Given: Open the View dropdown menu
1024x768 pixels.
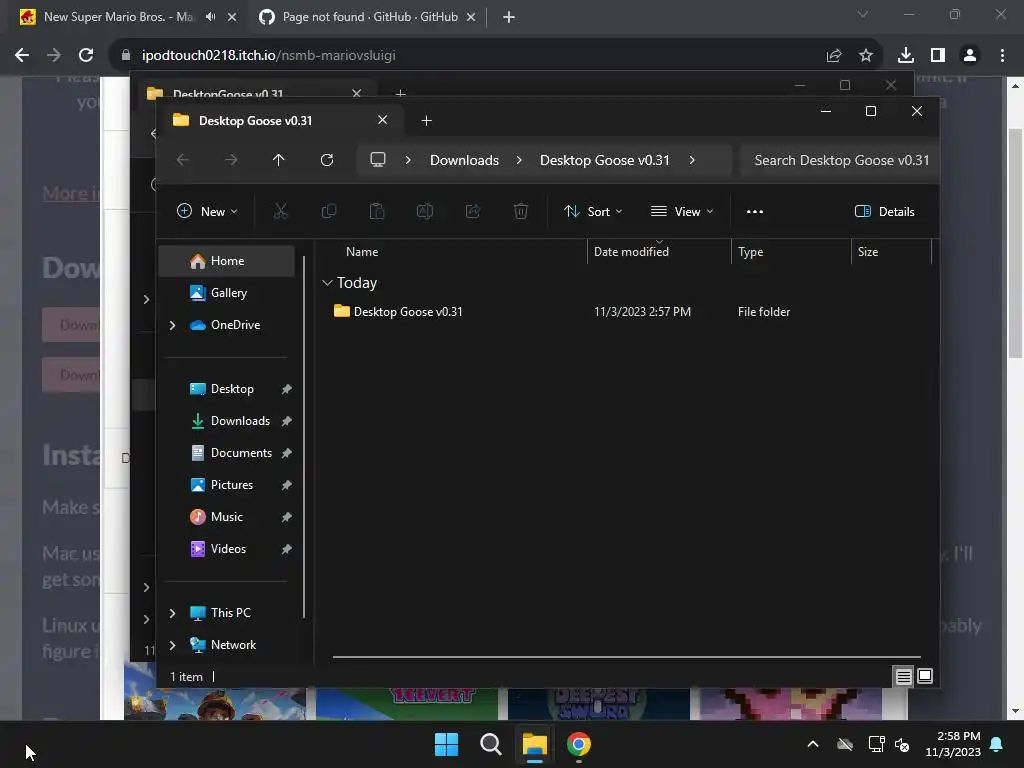Looking at the screenshot, I should [682, 212].
